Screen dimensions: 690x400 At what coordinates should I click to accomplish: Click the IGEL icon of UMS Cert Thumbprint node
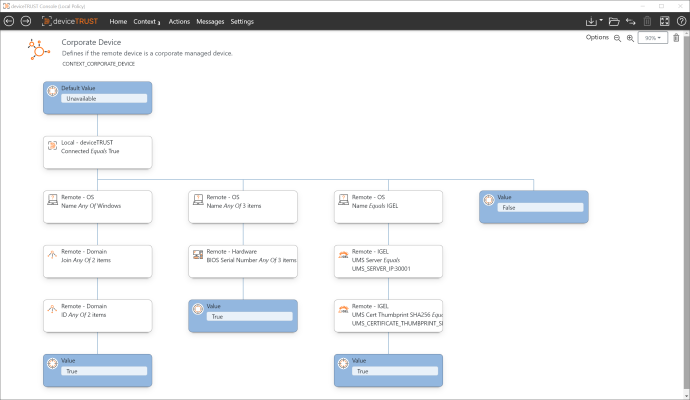click(343, 309)
